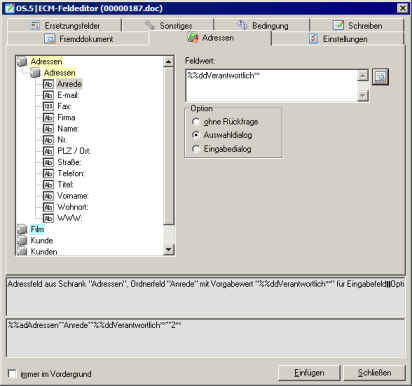Image resolution: width=412 pixels, height=386 pixels.
Task: Select the Anrede tree entry
Action: 69,84
